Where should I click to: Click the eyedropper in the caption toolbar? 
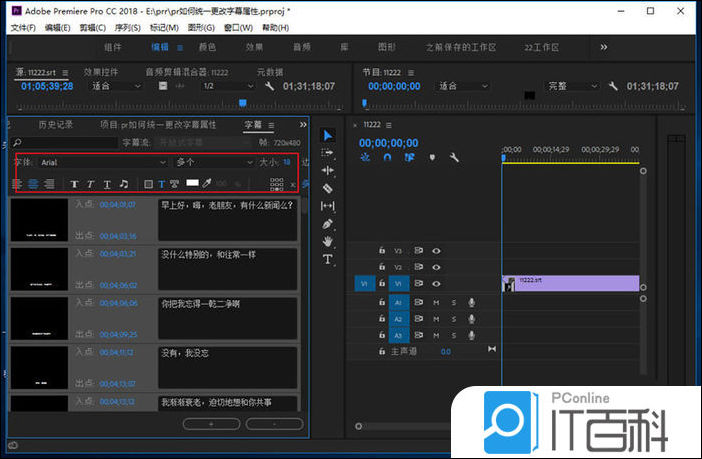coord(207,184)
